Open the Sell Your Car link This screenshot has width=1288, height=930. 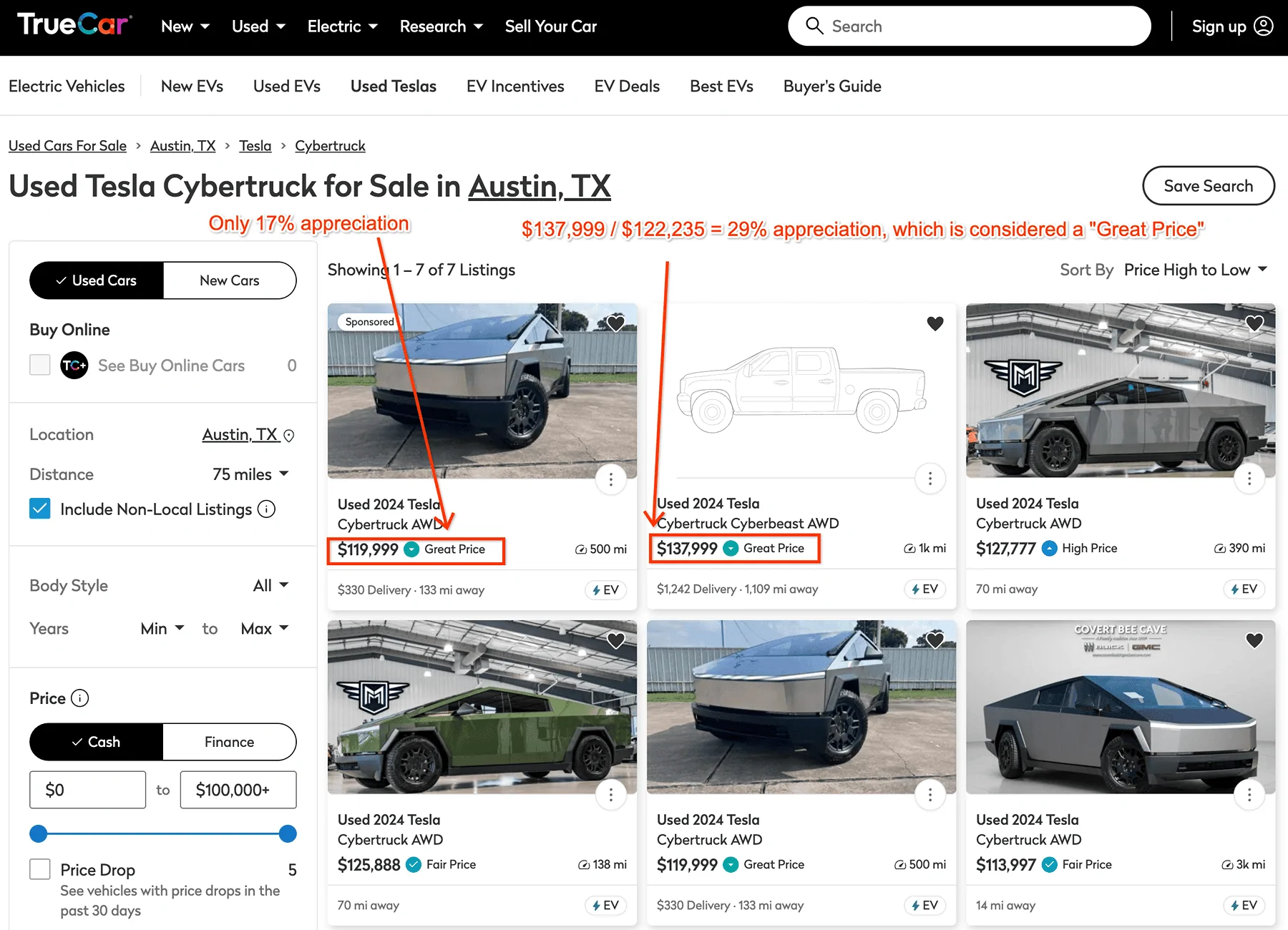click(x=551, y=26)
